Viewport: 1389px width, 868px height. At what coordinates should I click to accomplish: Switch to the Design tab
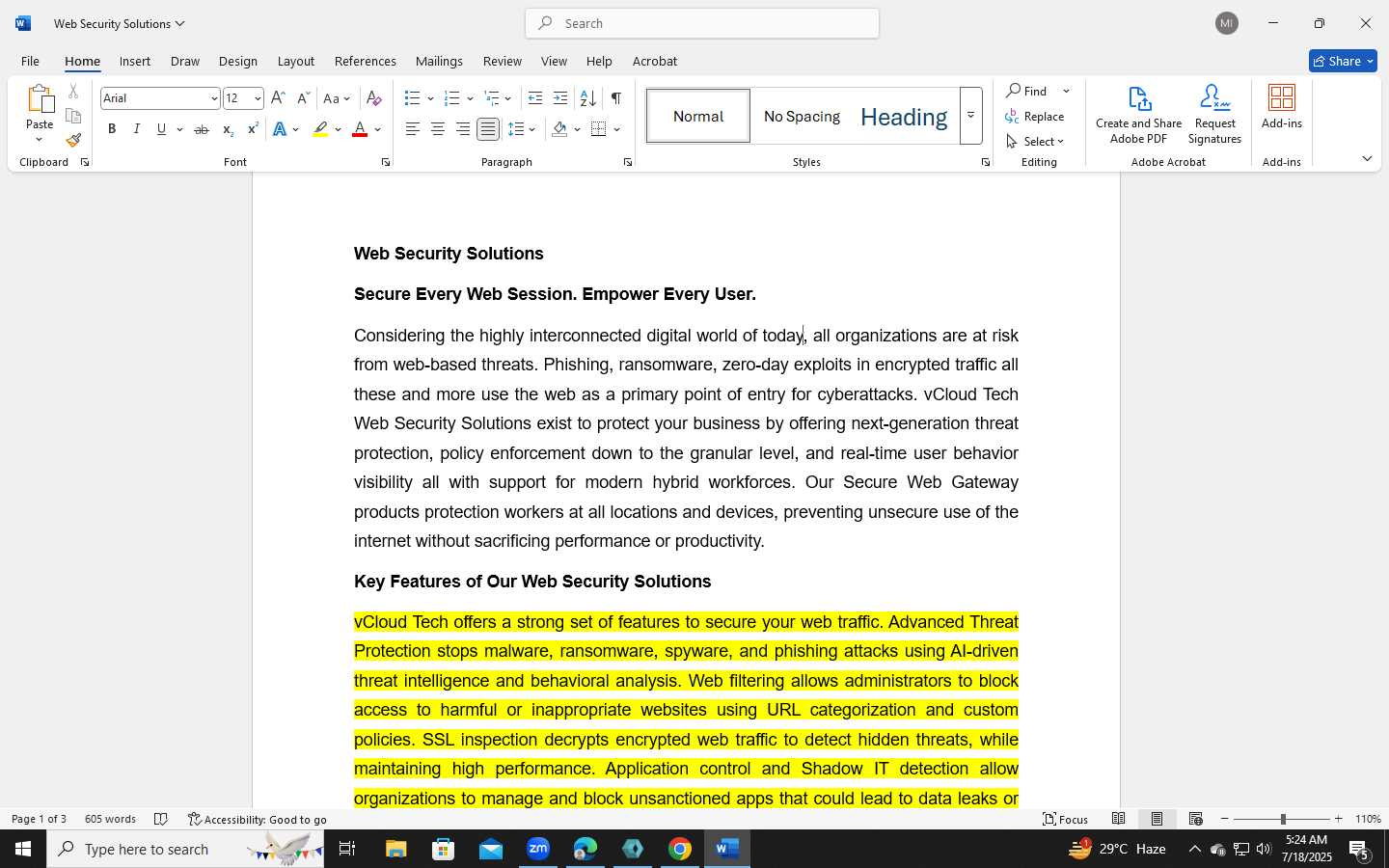coord(238,61)
